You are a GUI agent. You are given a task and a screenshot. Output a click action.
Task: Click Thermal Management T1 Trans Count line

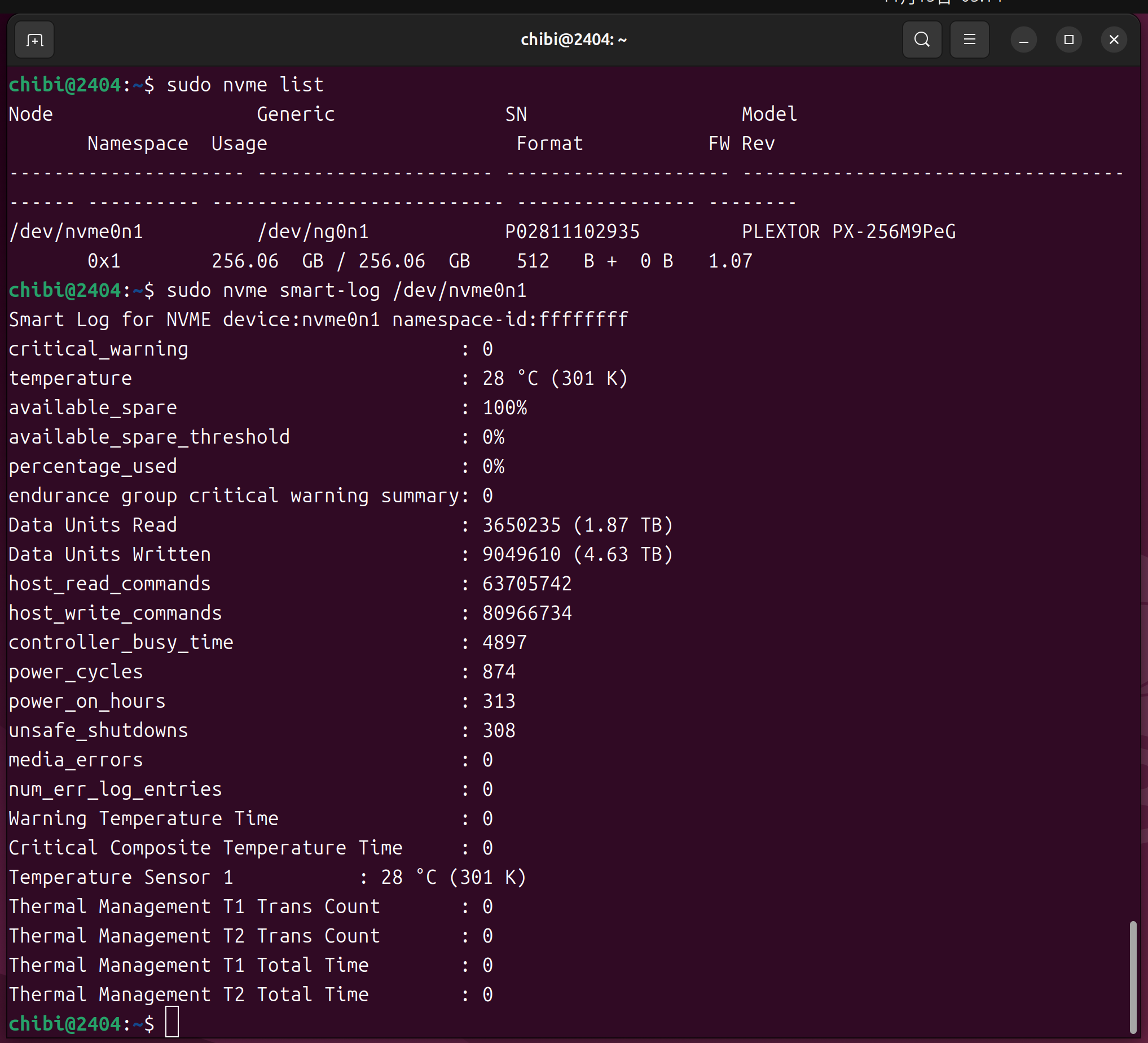coord(250,907)
